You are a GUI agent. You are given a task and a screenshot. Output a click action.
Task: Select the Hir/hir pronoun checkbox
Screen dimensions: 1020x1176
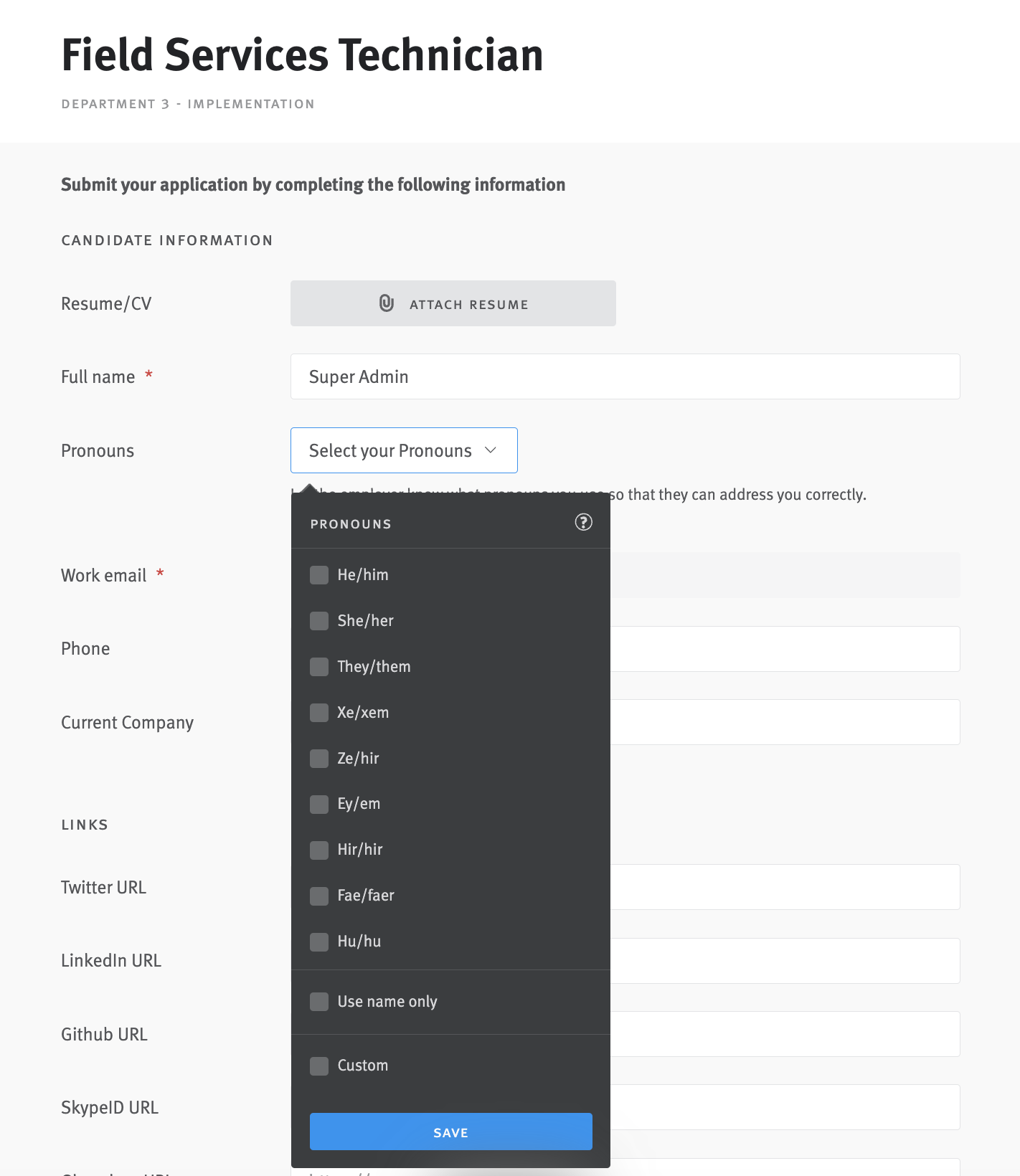[319, 850]
